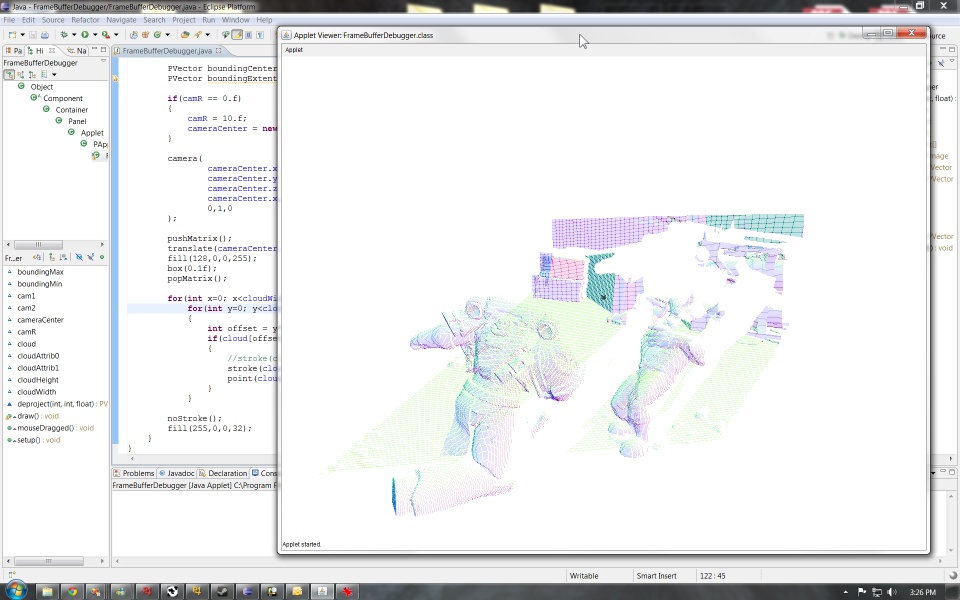Screen dimensions: 960x600
Task: Minimize the Hierarchy view panel
Action: click(x=94, y=49)
